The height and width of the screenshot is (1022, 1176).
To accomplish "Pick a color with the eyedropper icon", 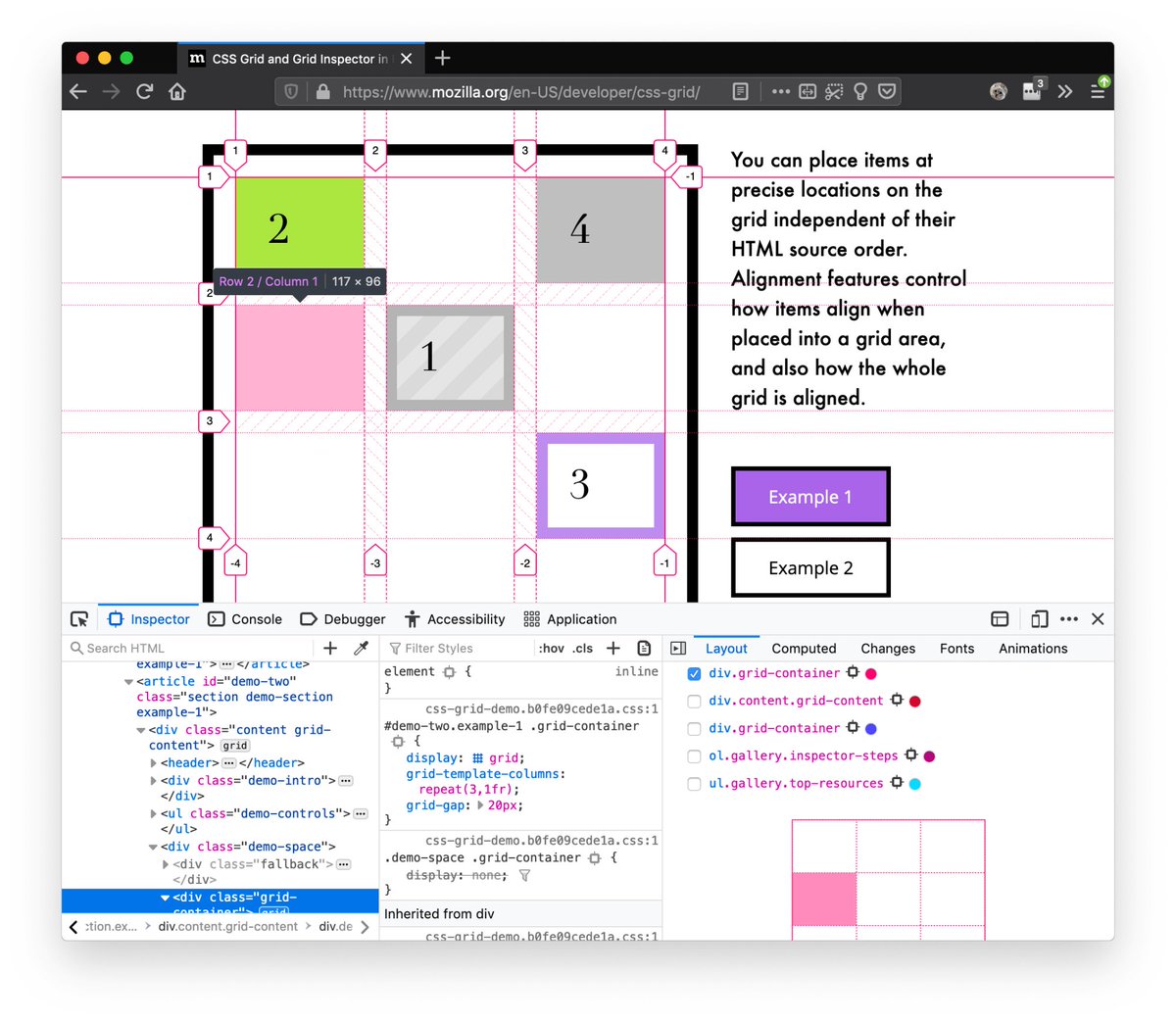I will [x=361, y=648].
